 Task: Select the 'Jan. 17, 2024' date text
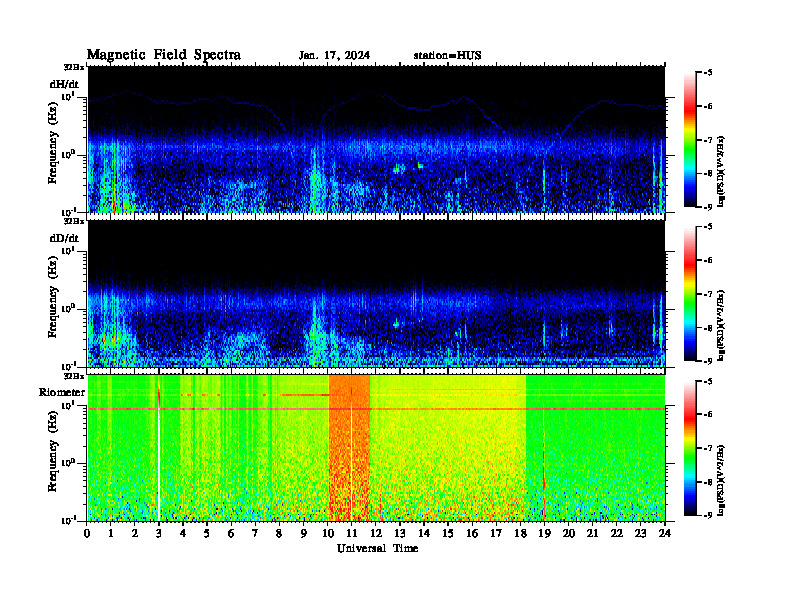coord(334,56)
